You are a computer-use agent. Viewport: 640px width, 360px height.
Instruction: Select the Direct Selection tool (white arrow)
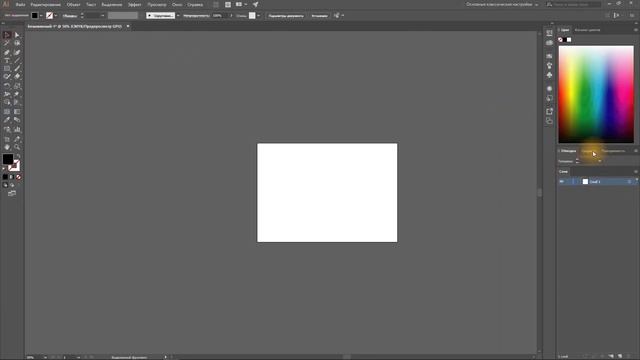(x=17, y=35)
